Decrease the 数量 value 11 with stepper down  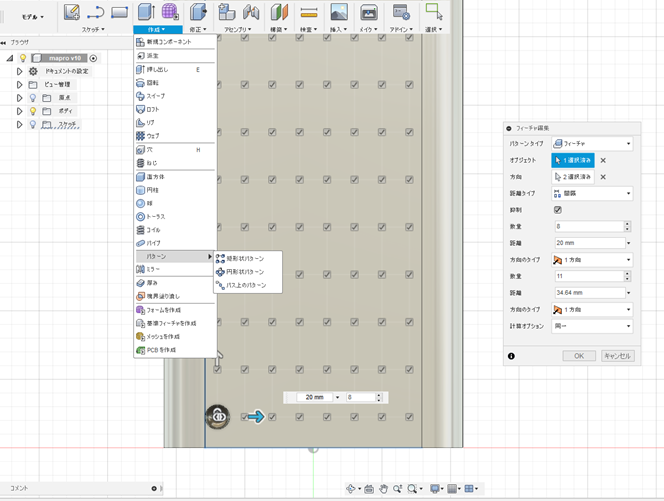click(x=628, y=279)
